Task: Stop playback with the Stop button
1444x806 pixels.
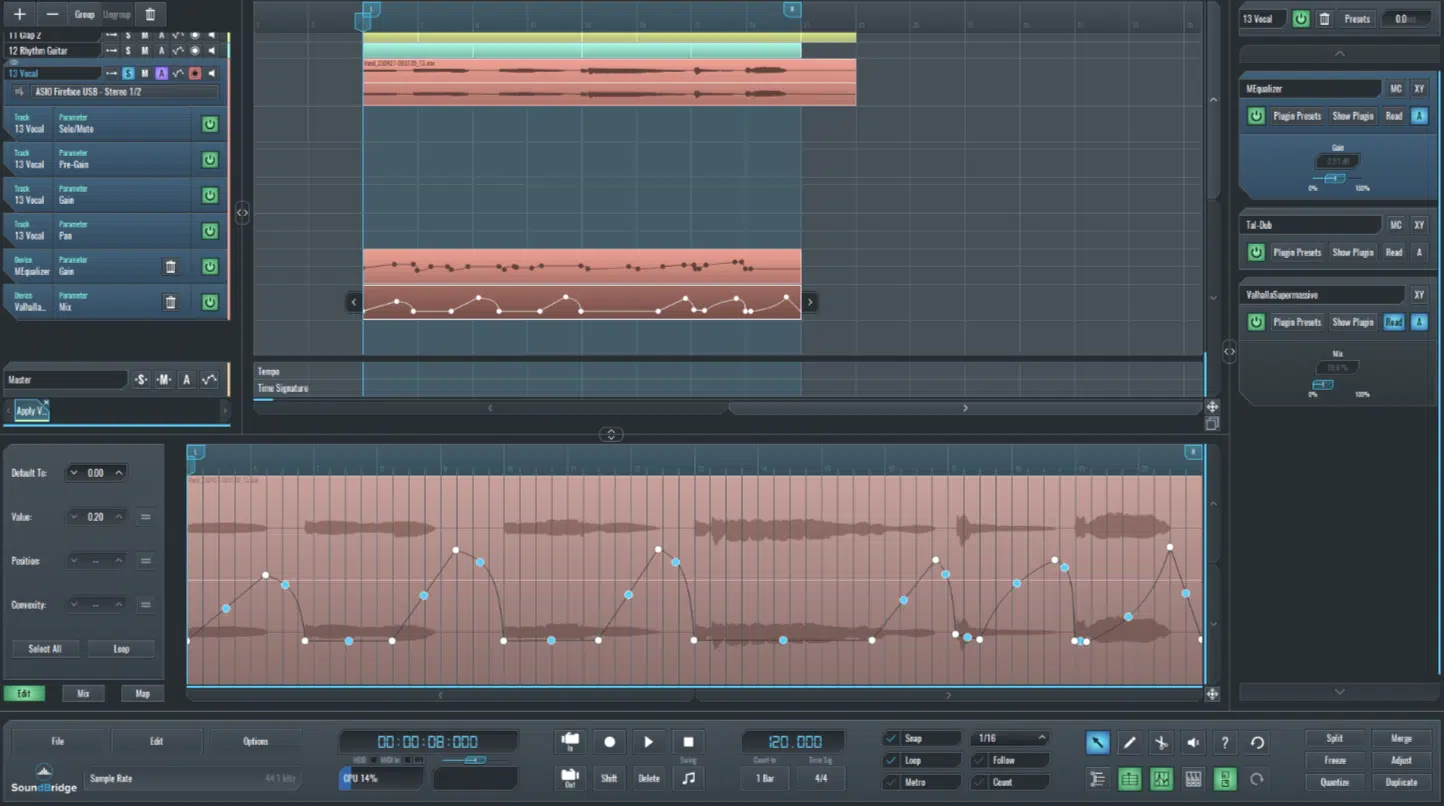Action: click(x=688, y=742)
